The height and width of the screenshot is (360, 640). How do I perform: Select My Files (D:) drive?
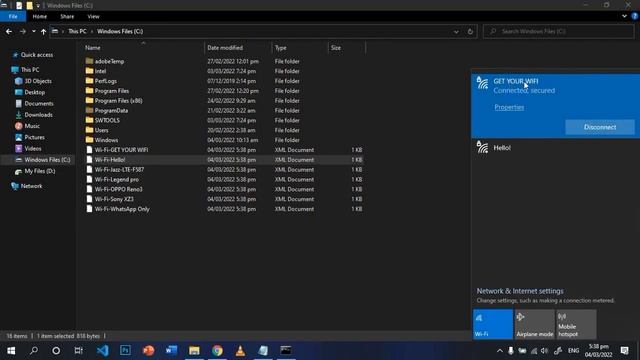[x=40, y=171]
